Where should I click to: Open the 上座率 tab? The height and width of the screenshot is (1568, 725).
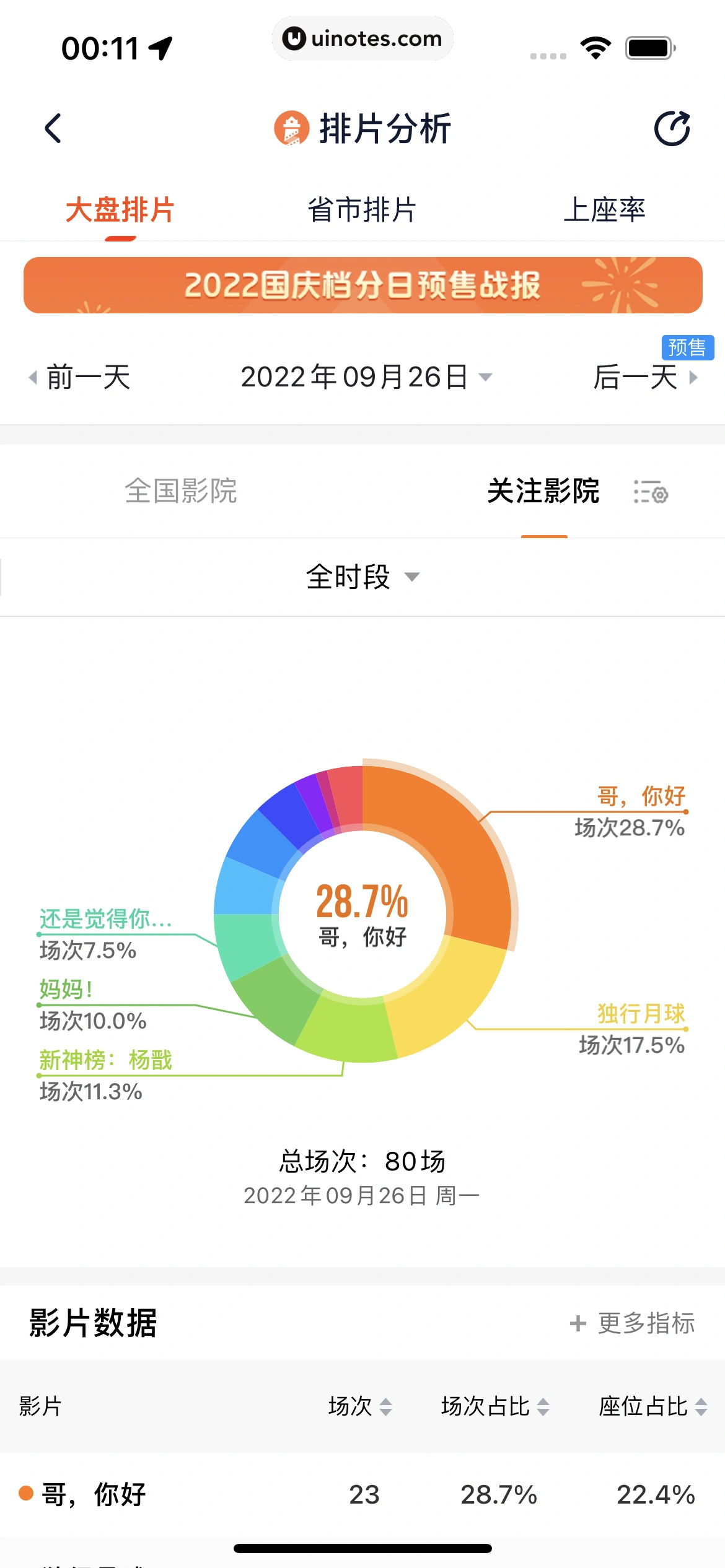click(x=604, y=210)
